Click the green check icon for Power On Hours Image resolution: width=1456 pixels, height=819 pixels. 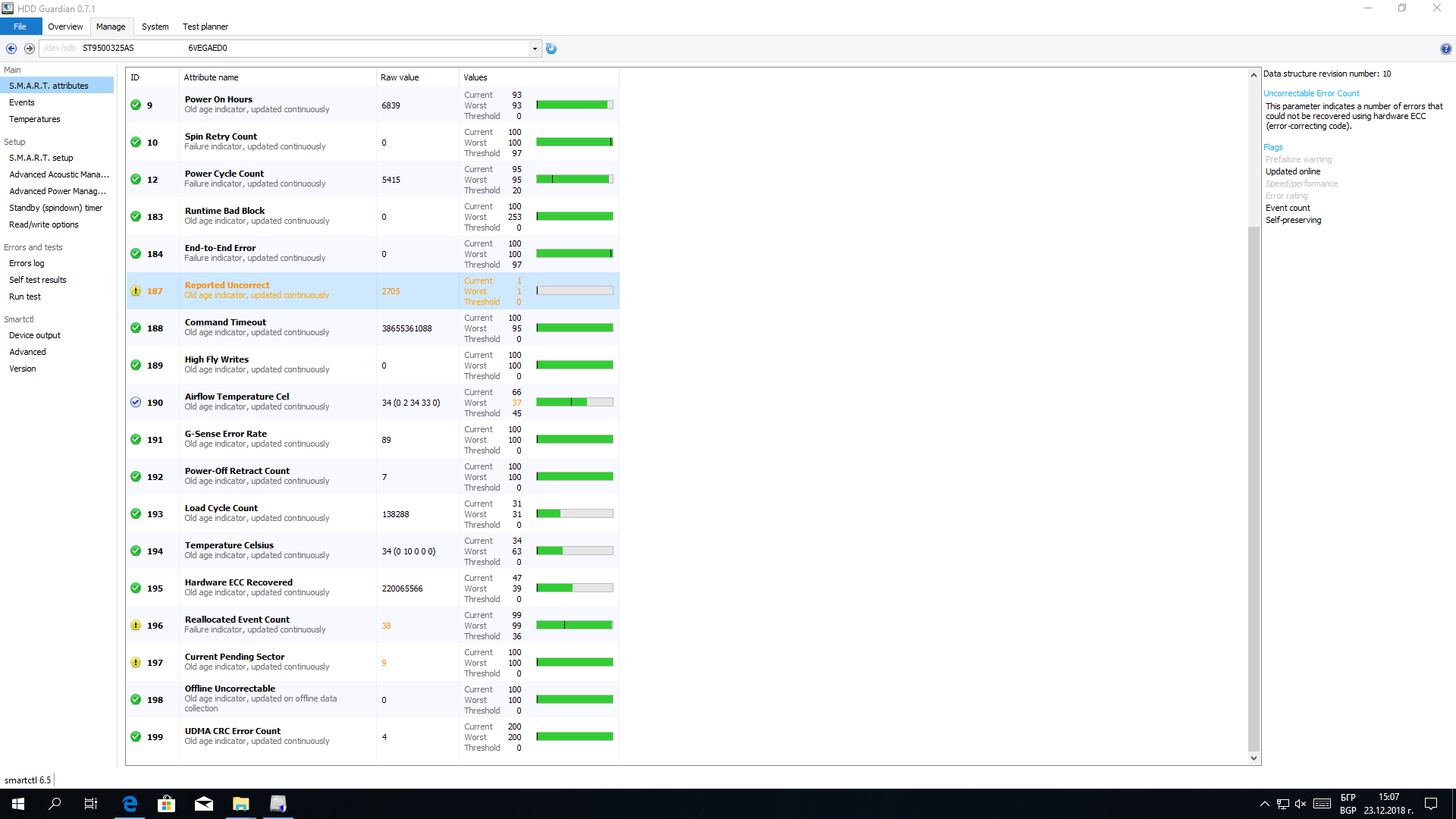point(136,105)
